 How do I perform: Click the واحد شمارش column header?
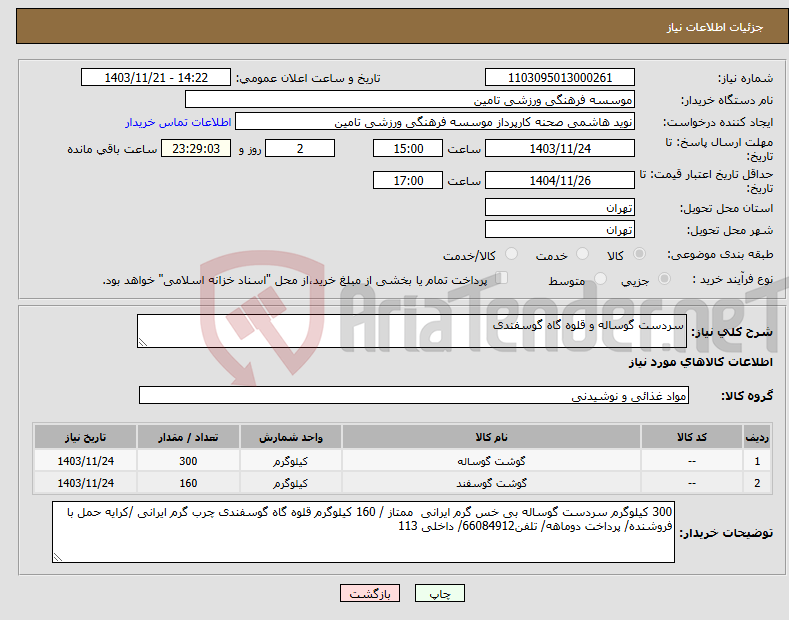point(291,437)
